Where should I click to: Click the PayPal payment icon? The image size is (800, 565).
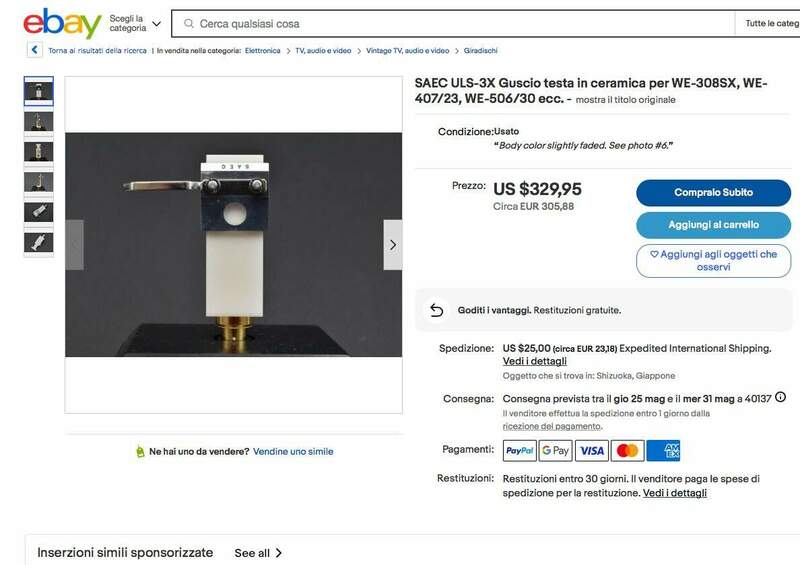pyautogui.click(x=519, y=451)
